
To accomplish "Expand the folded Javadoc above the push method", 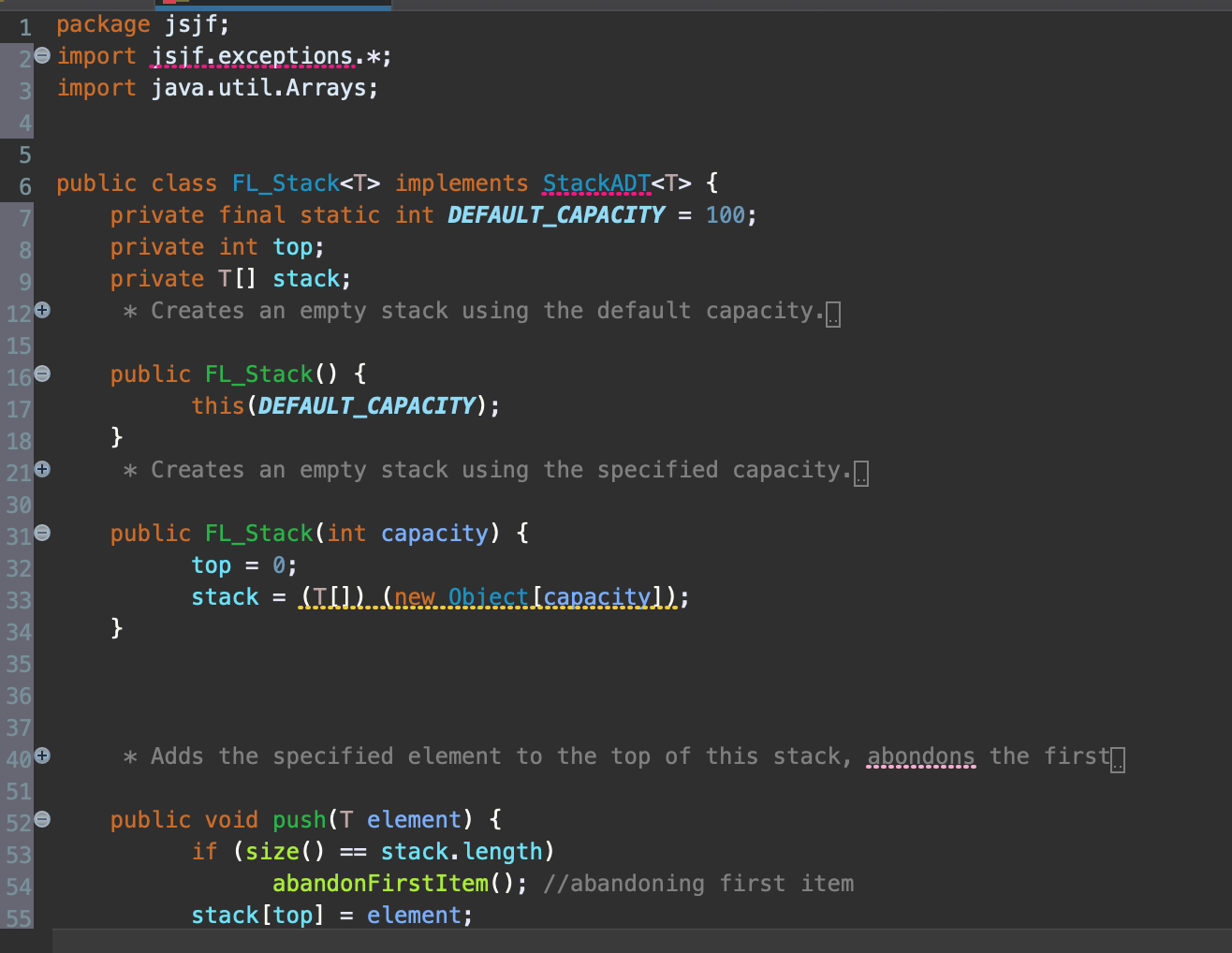I will (41, 755).
